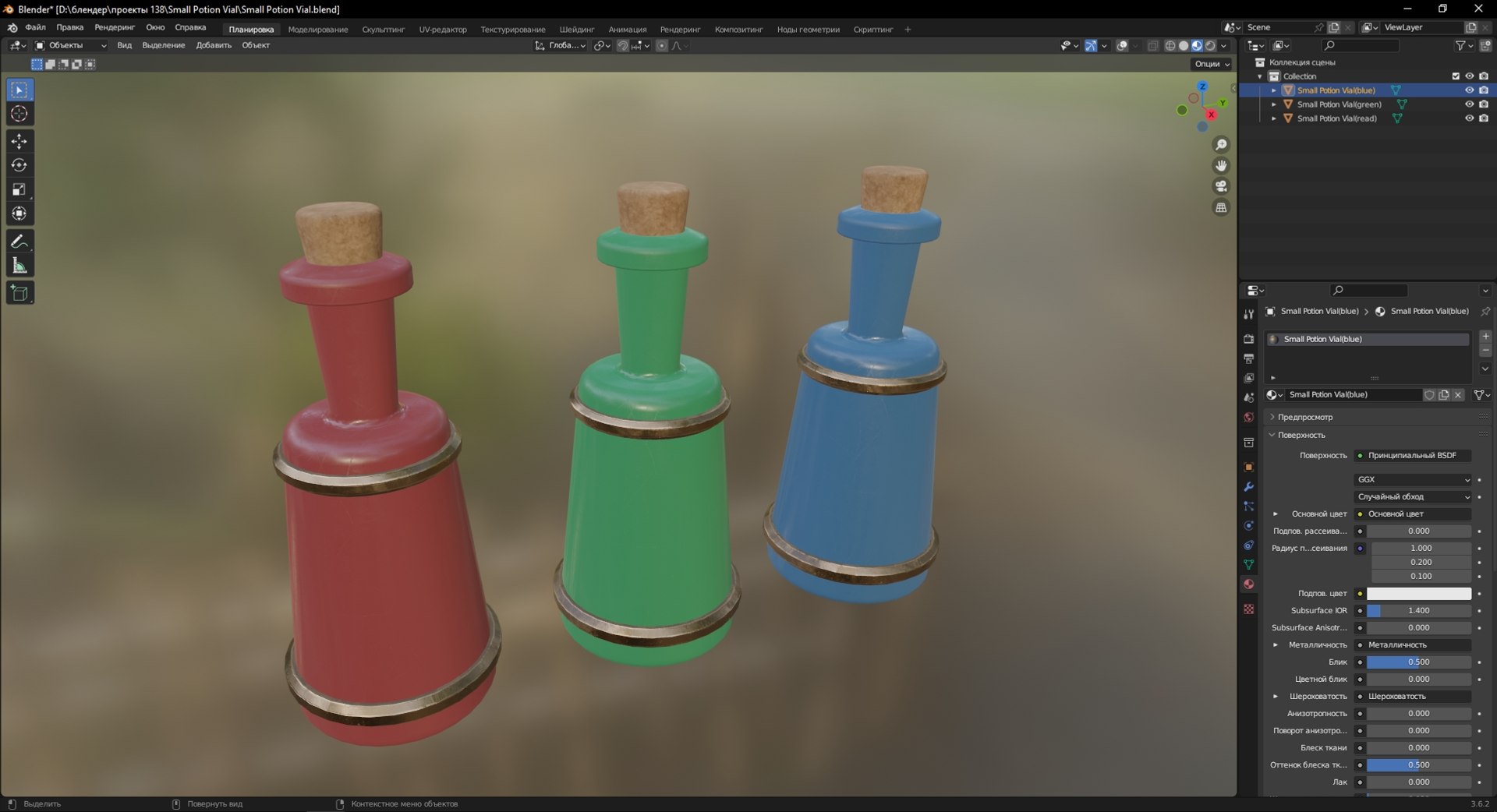Viewport: 1497px width, 812px height.
Task: Open the Добавить menu in viewport header
Action: (x=214, y=46)
